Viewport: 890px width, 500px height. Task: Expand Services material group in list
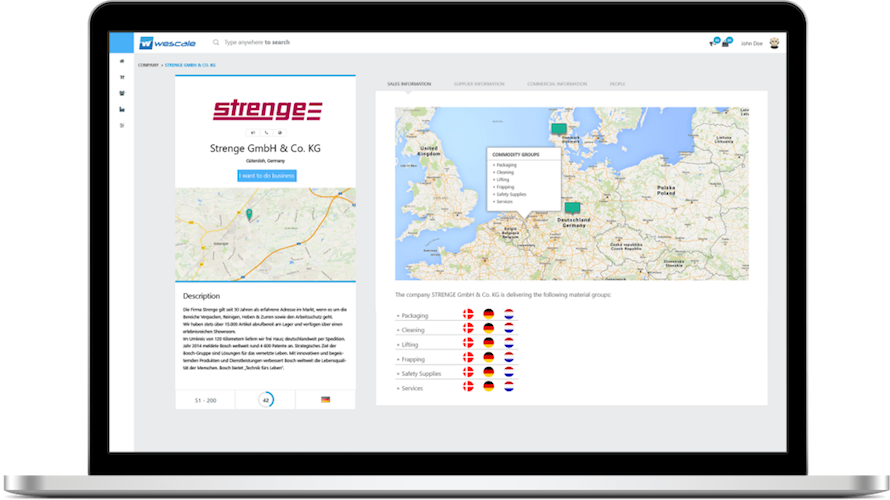click(x=409, y=389)
